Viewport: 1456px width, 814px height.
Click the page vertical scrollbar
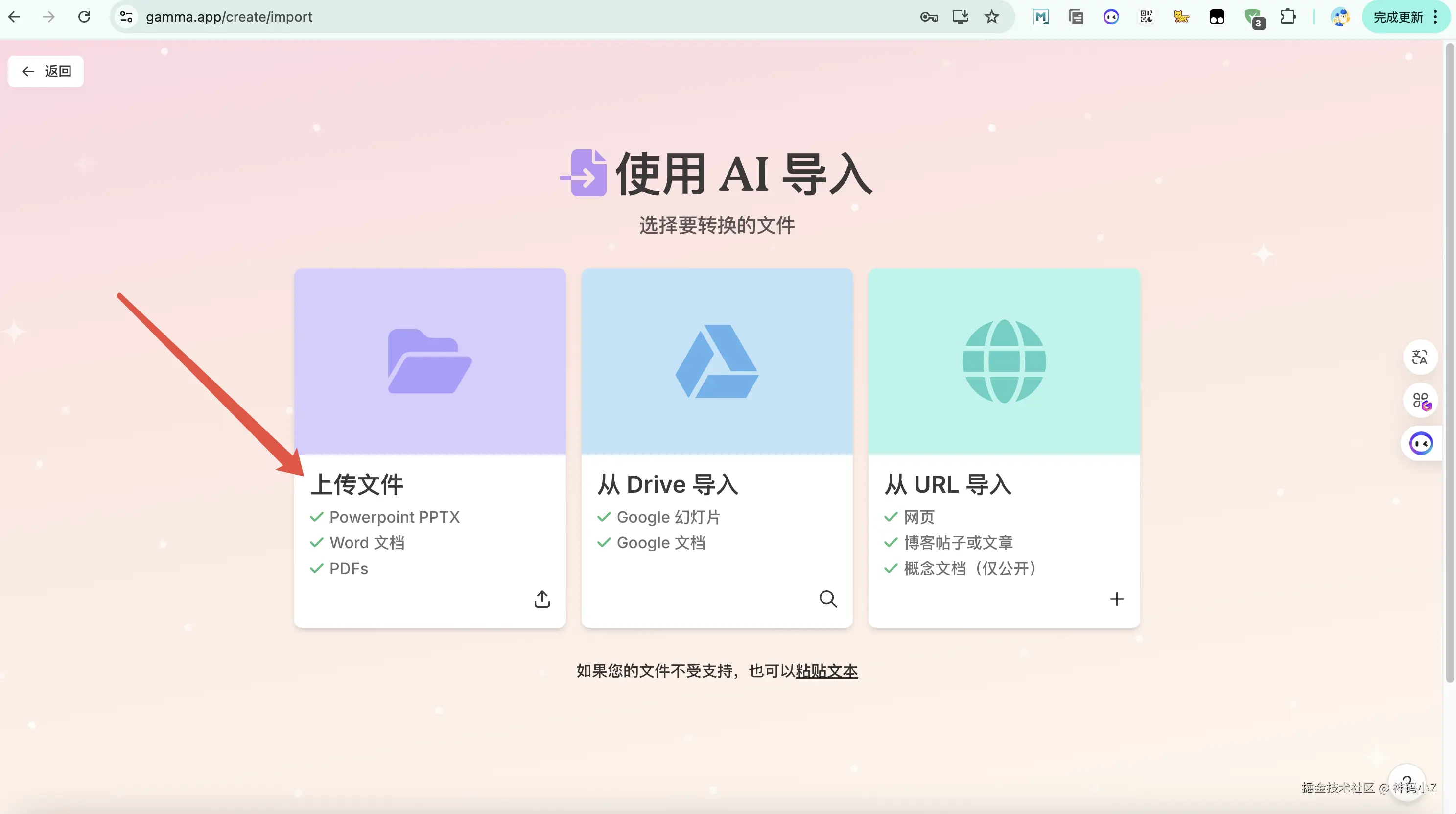click(1449, 362)
